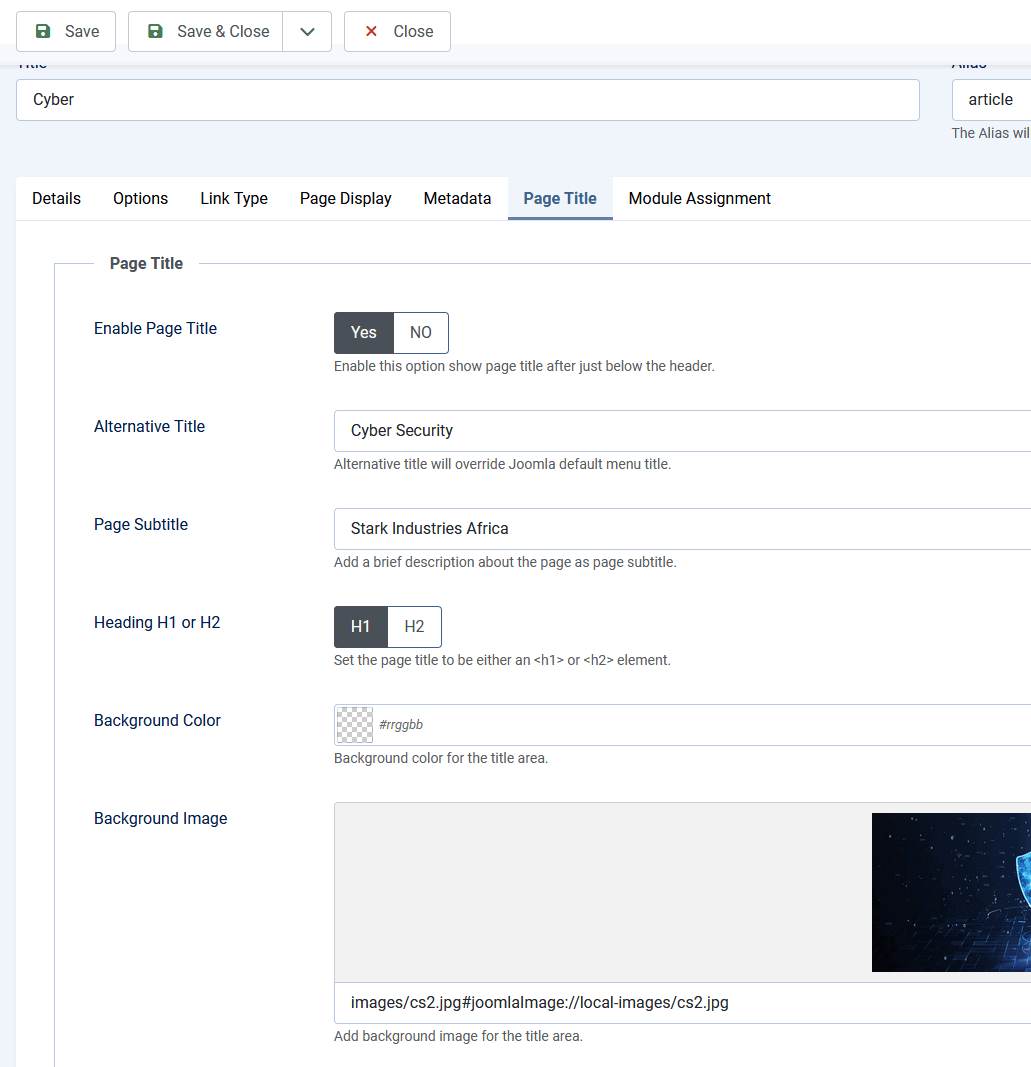1031x1067 pixels.
Task: Open the Options tab
Action: (x=140, y=198)
